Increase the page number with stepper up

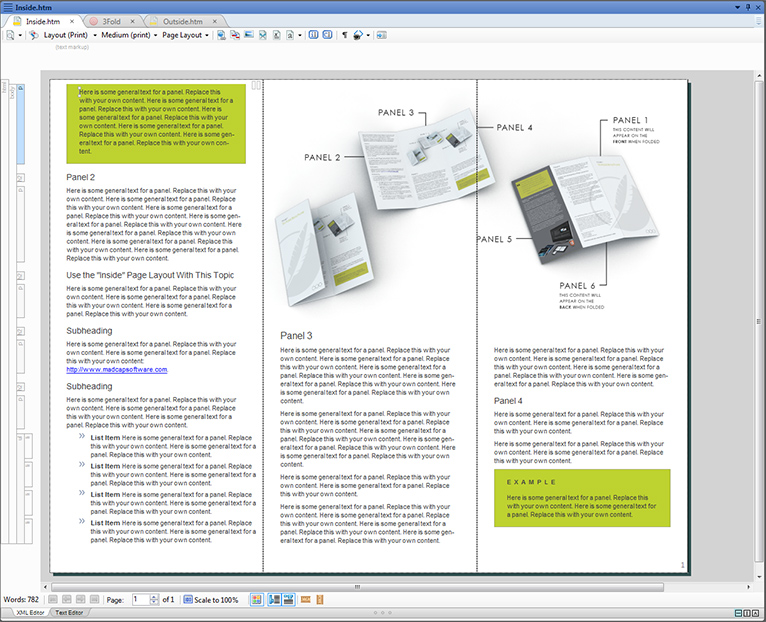[x=154, y=597]
